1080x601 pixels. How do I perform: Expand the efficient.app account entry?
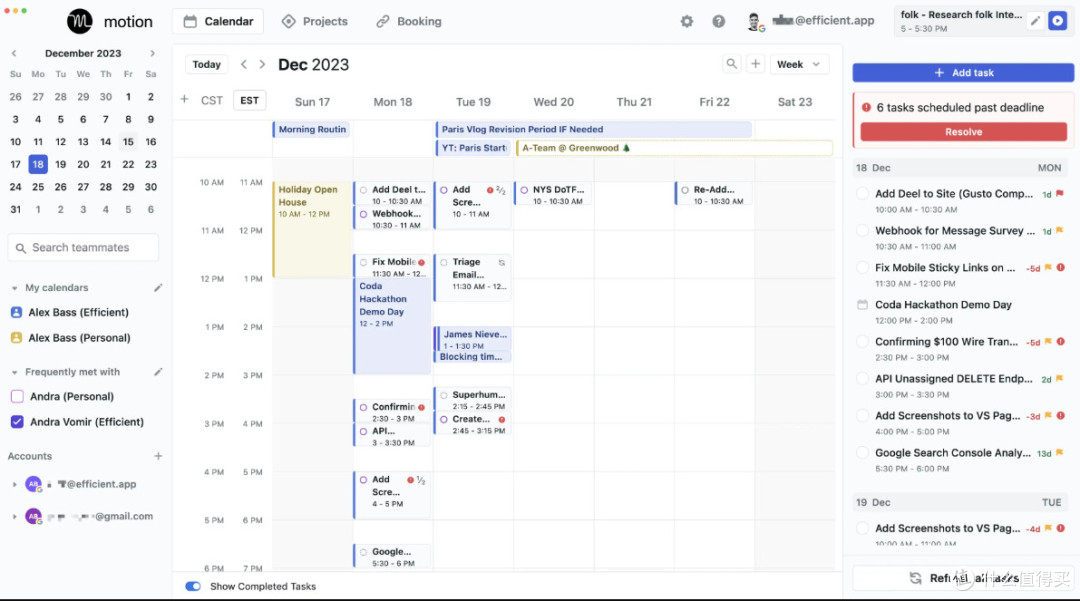[x=14, y=485]
